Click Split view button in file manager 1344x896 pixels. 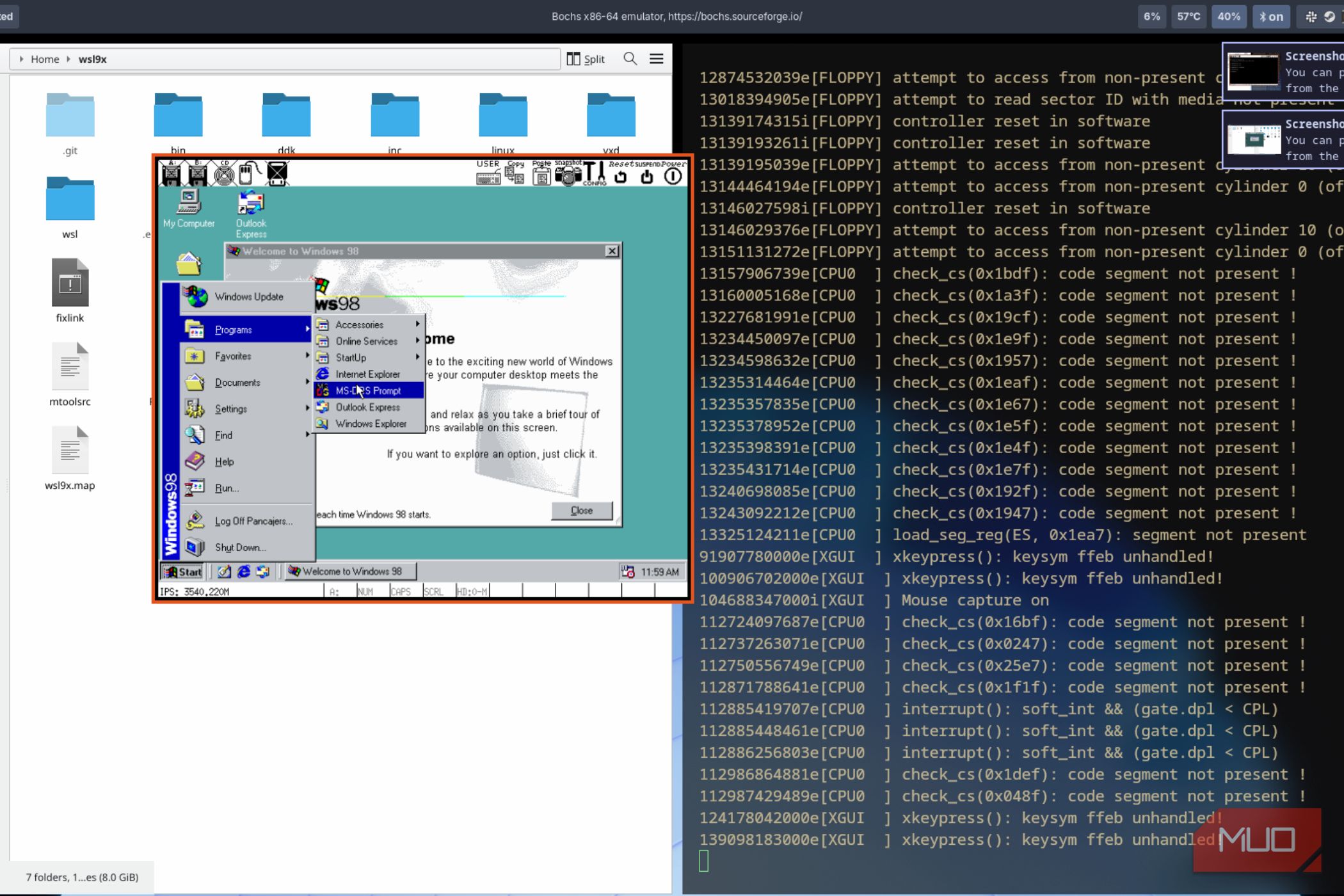click(x=586, y=59)
